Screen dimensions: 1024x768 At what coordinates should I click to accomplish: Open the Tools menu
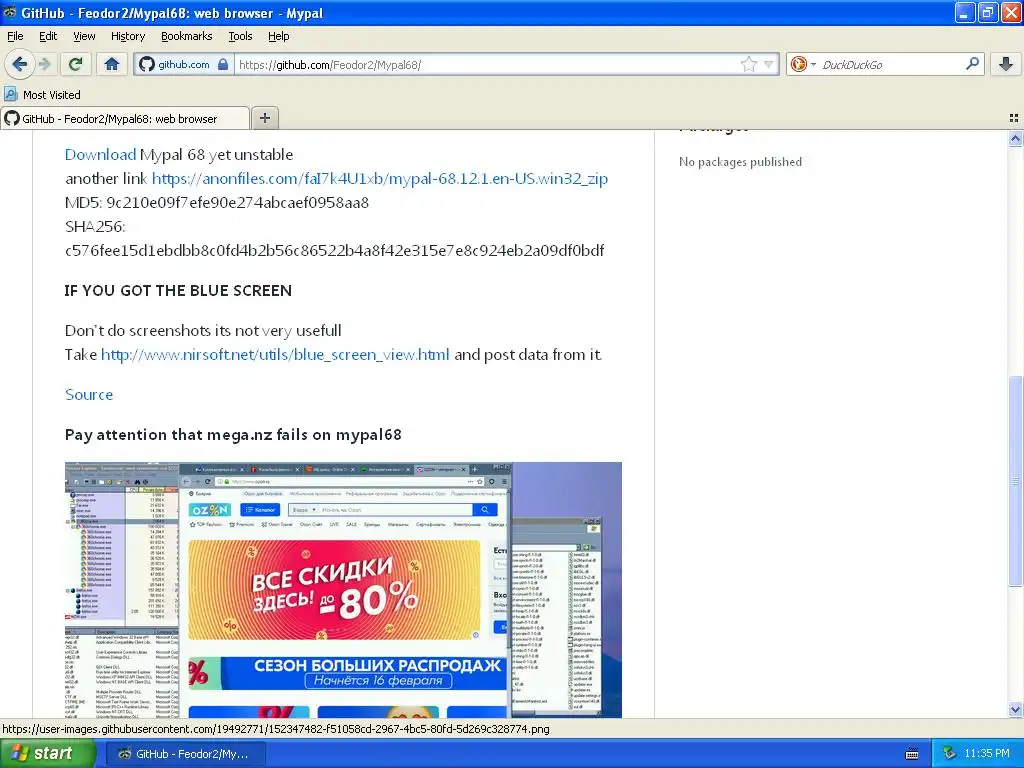coord(240,36)
